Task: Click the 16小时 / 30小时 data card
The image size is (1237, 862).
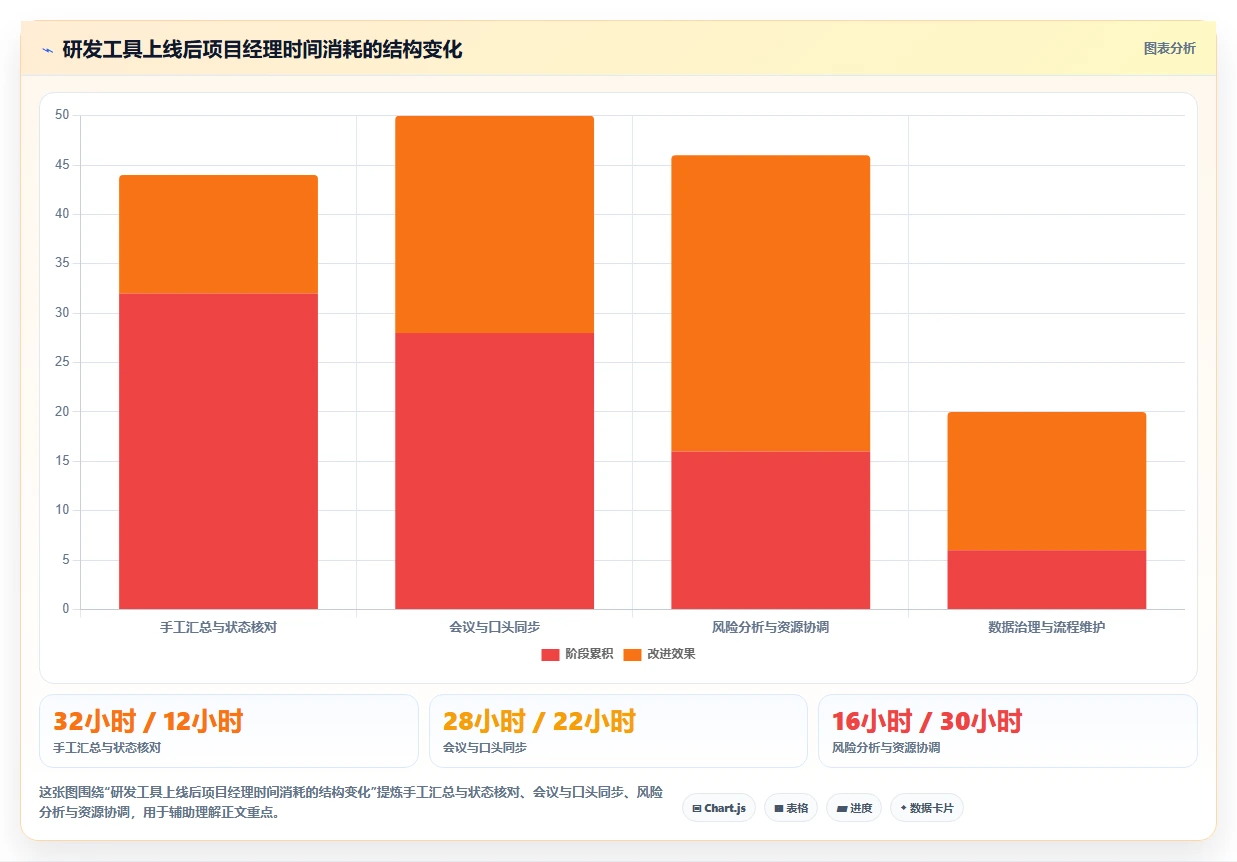Action: tap(1007, 731)
